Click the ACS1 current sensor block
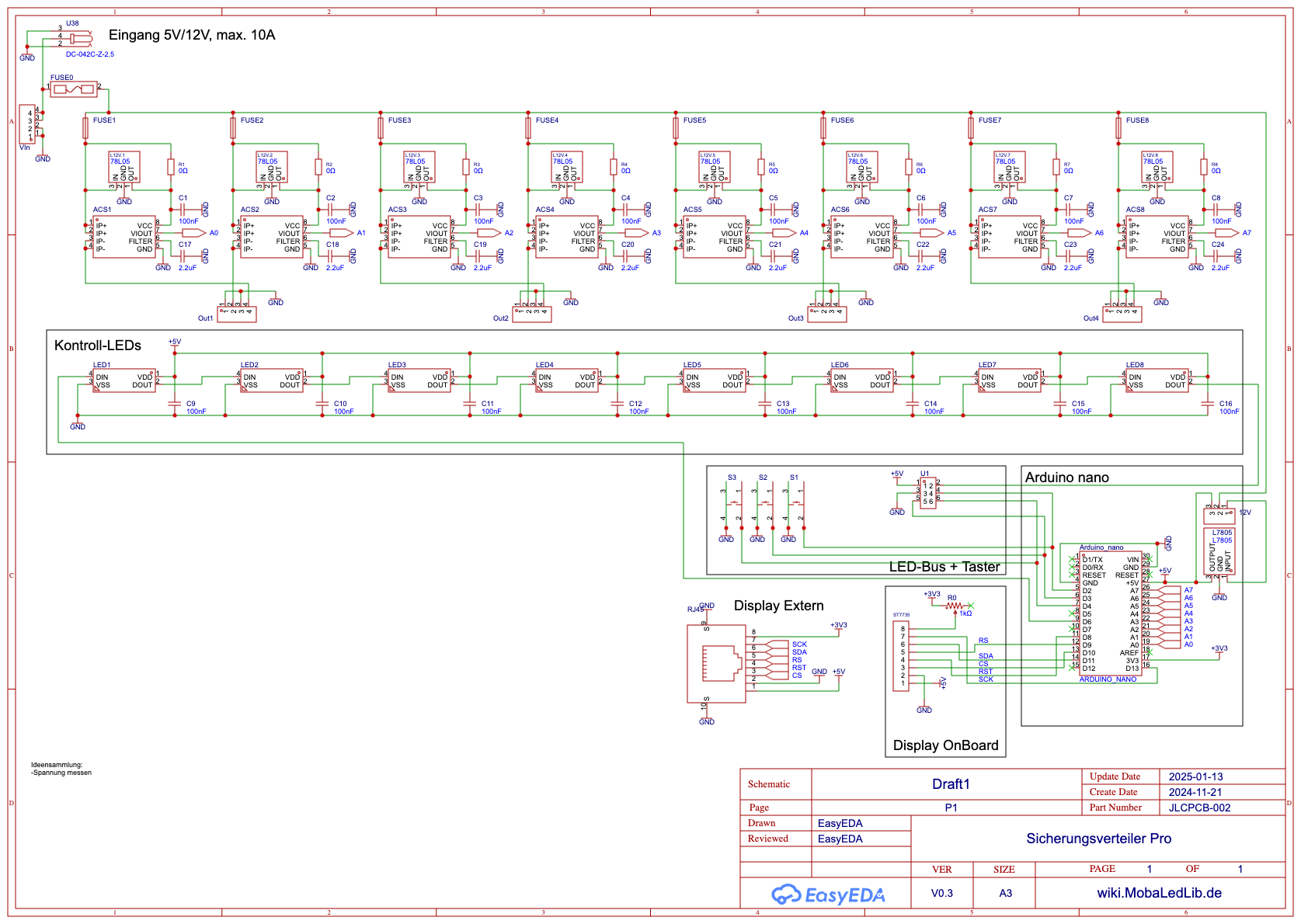The image size is (1301, 924). pyautogui.click(x=124, y=237)
